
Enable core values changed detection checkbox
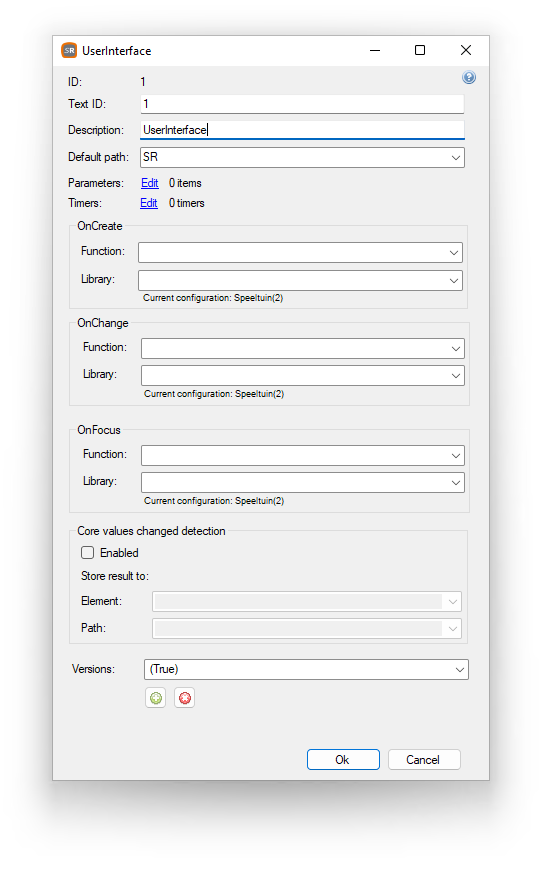[x=87, y=552]
